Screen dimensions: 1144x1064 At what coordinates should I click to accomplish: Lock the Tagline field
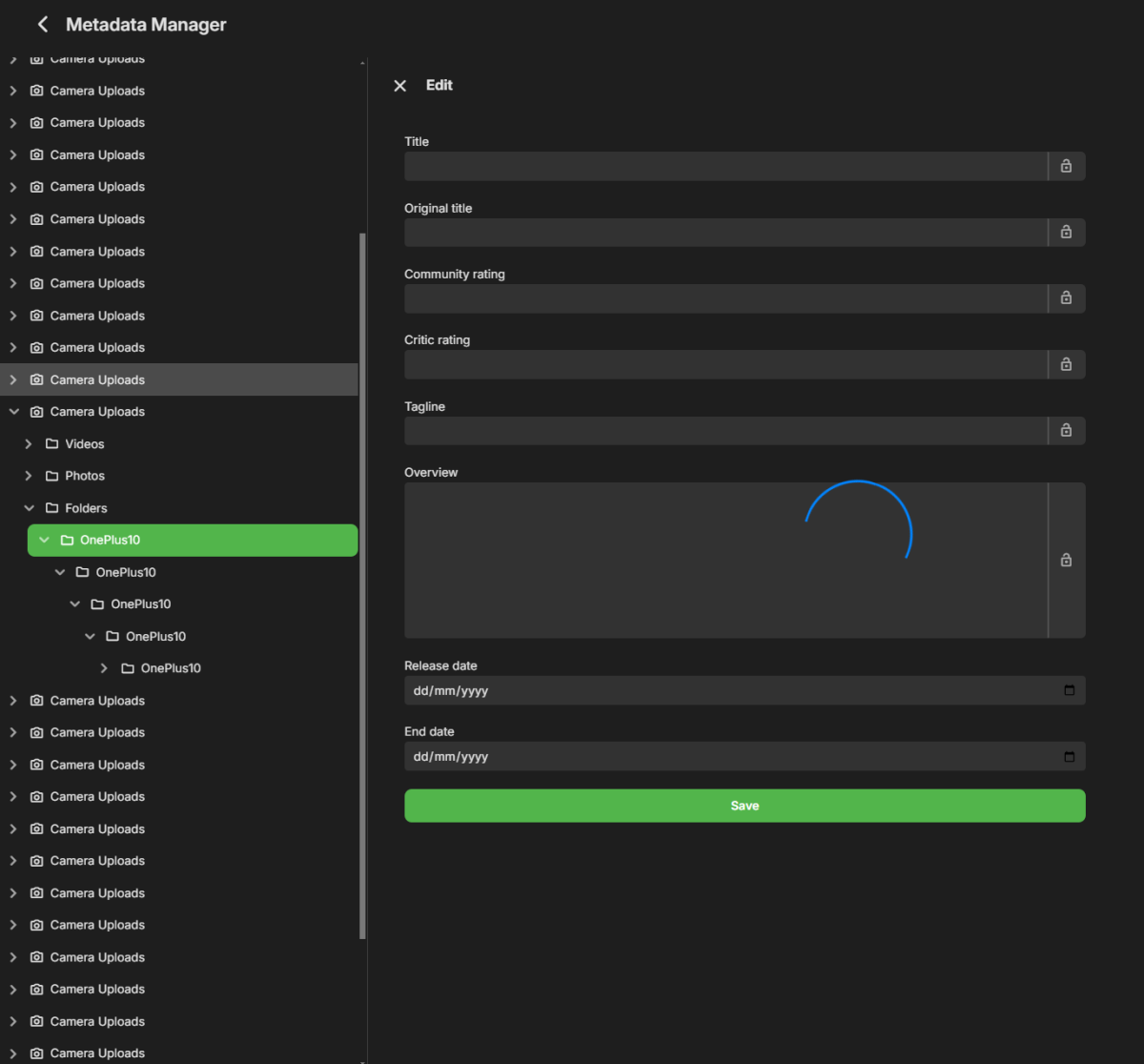coord(1066,431)
